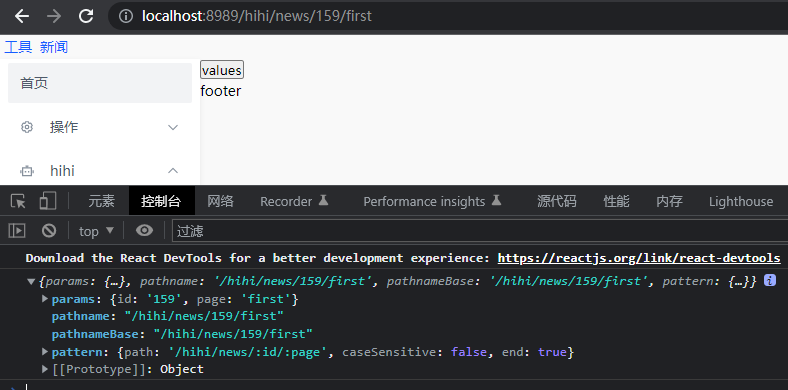View site information icon in address bar
Screen dimensions: 788x390
126,16
